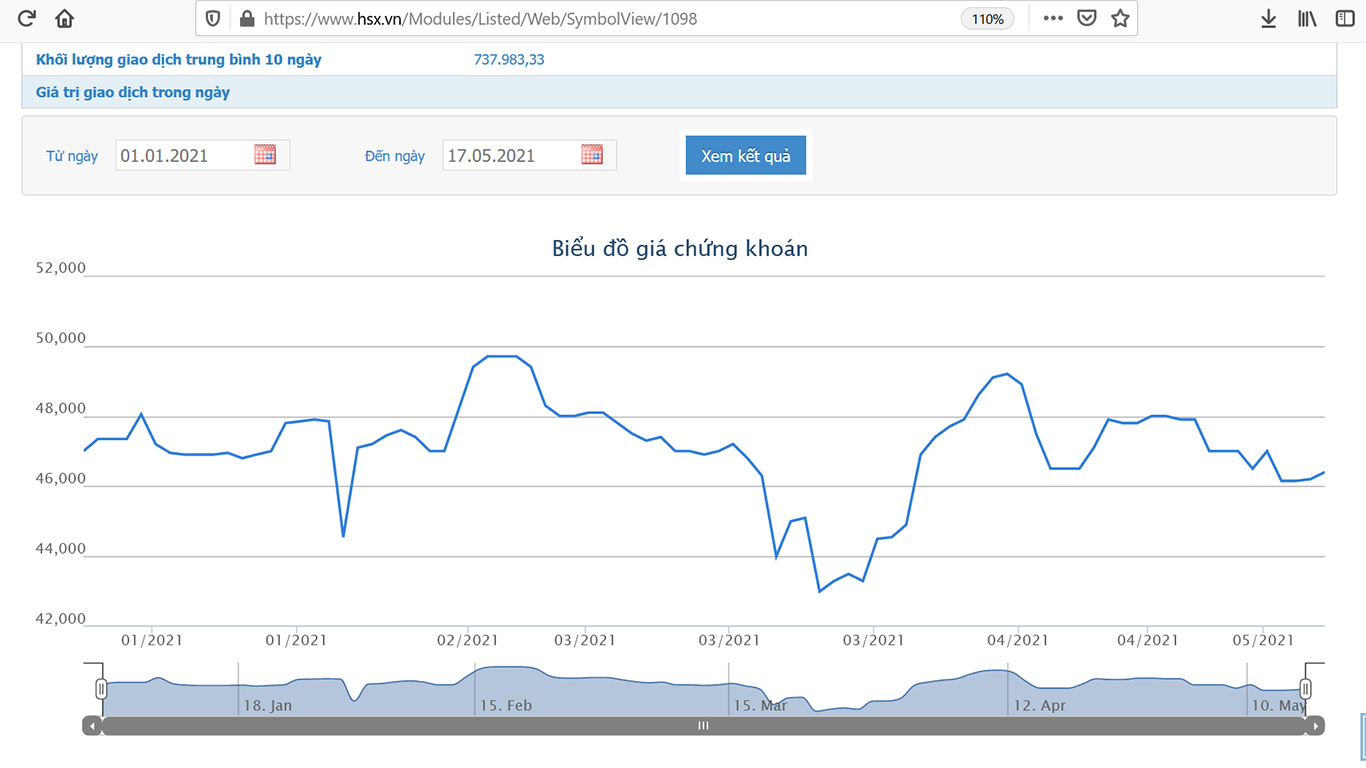This screenshot has width=1366, height=768.
Task: Click the 110% zoom level indicator
Action: click(987, 19)
